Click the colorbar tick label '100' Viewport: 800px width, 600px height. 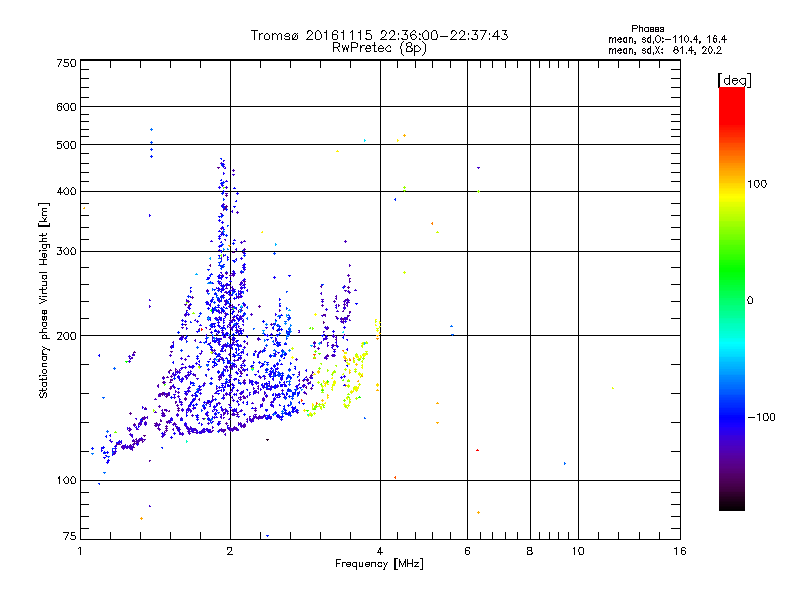coord(757,184)
